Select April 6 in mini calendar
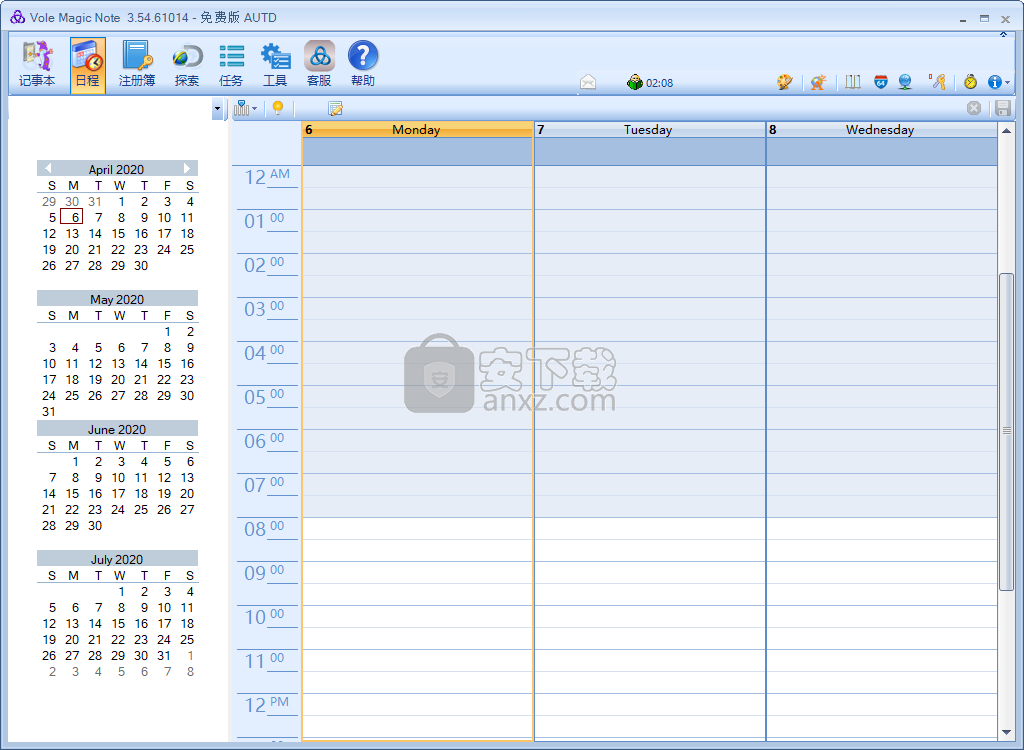This screenshot has height=750, width=1024. 72,217
